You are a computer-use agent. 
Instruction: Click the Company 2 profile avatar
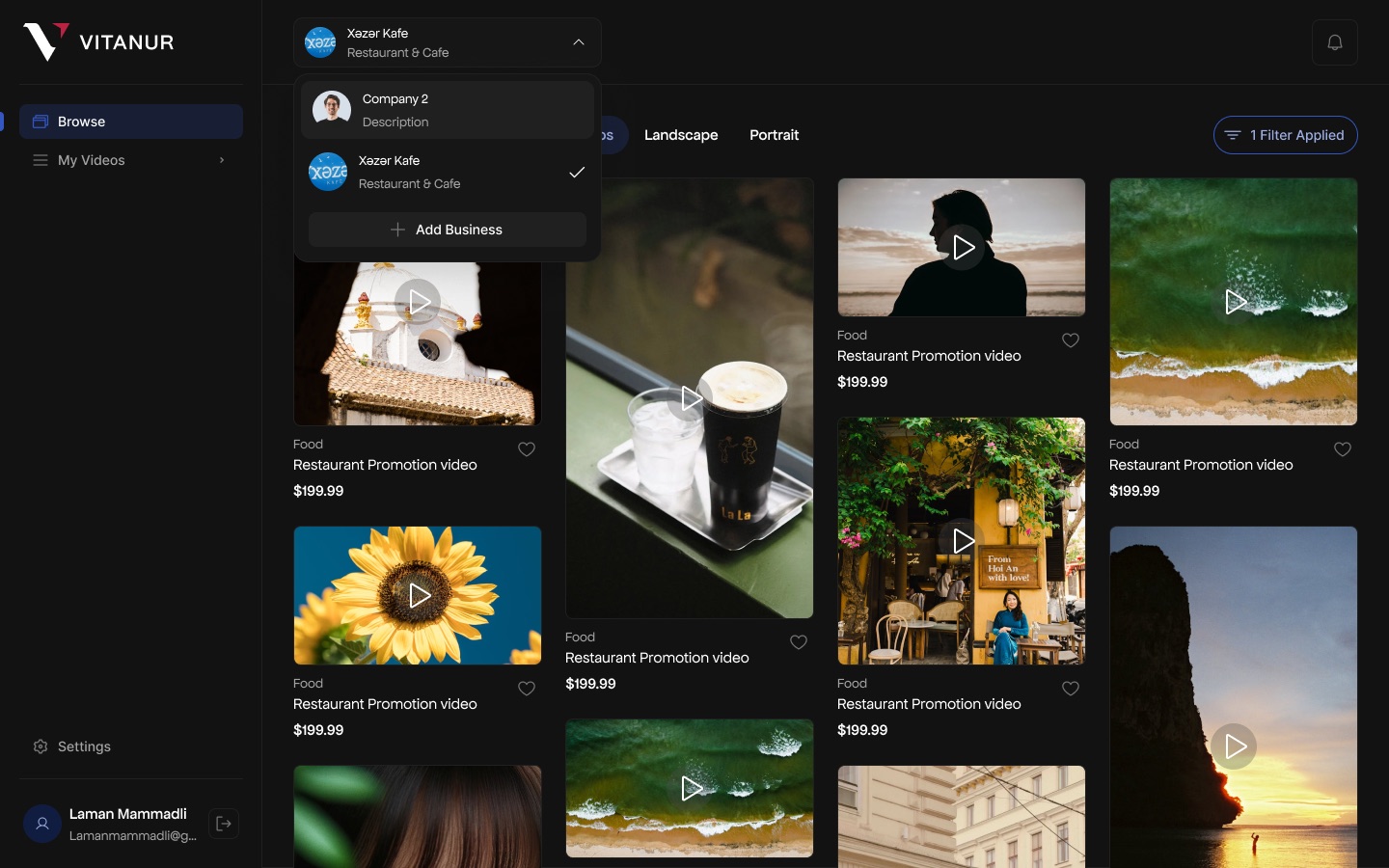coord(332,110)
